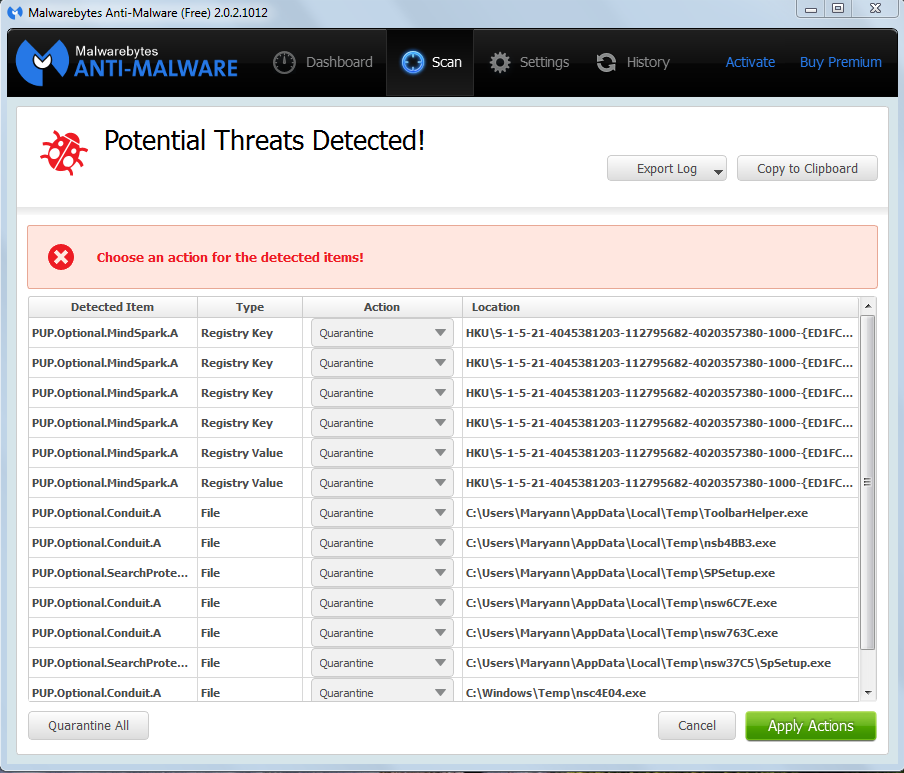
Task: Click the scrollbar down arrow
Action: point(868,693)
